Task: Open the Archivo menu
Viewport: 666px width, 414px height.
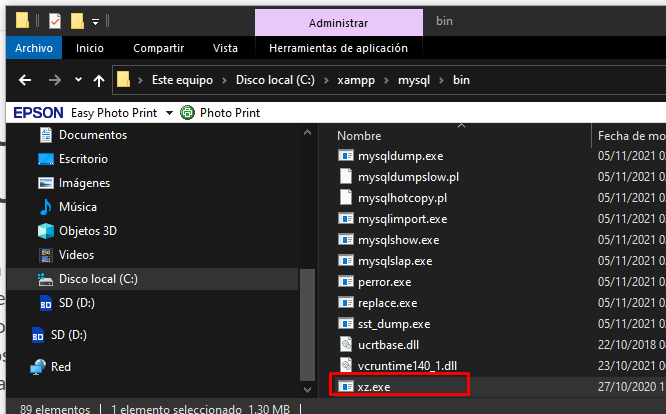Action: (34, 47)
